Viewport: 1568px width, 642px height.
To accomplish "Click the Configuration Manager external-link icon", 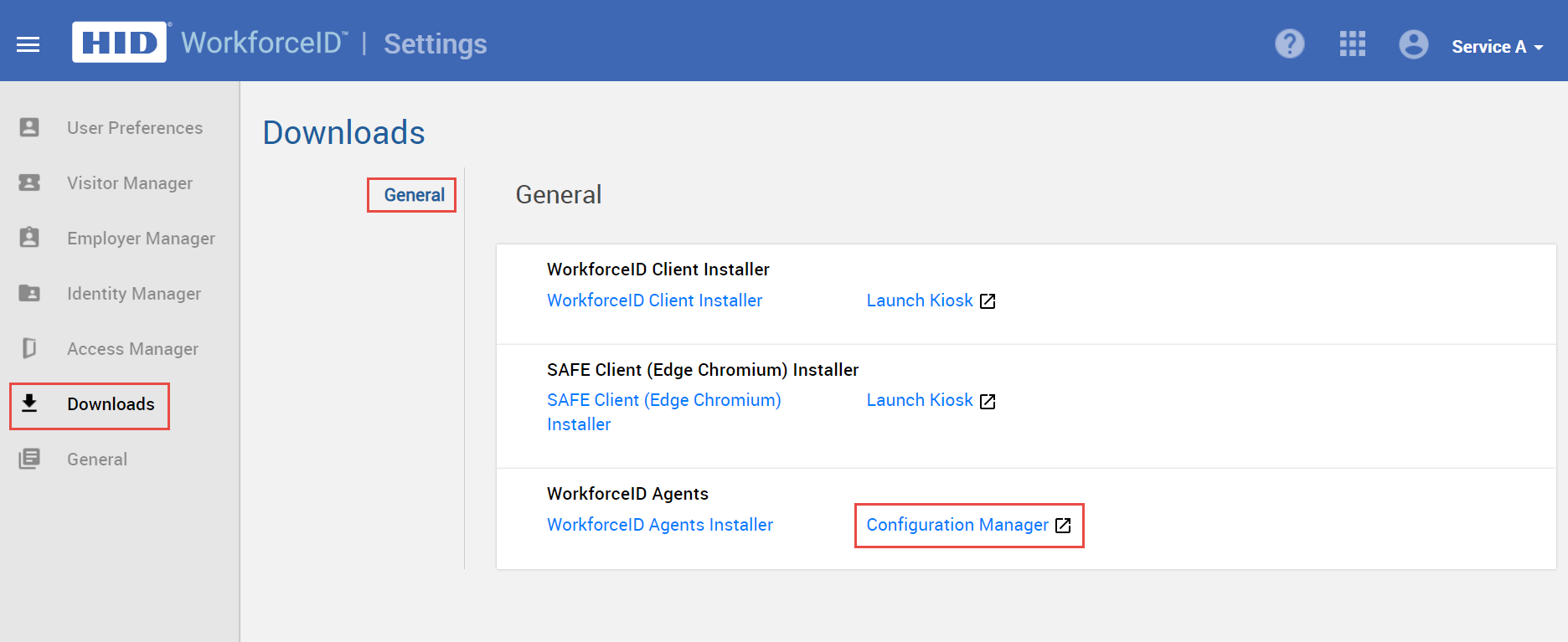I will click(x=1063, y=526).
